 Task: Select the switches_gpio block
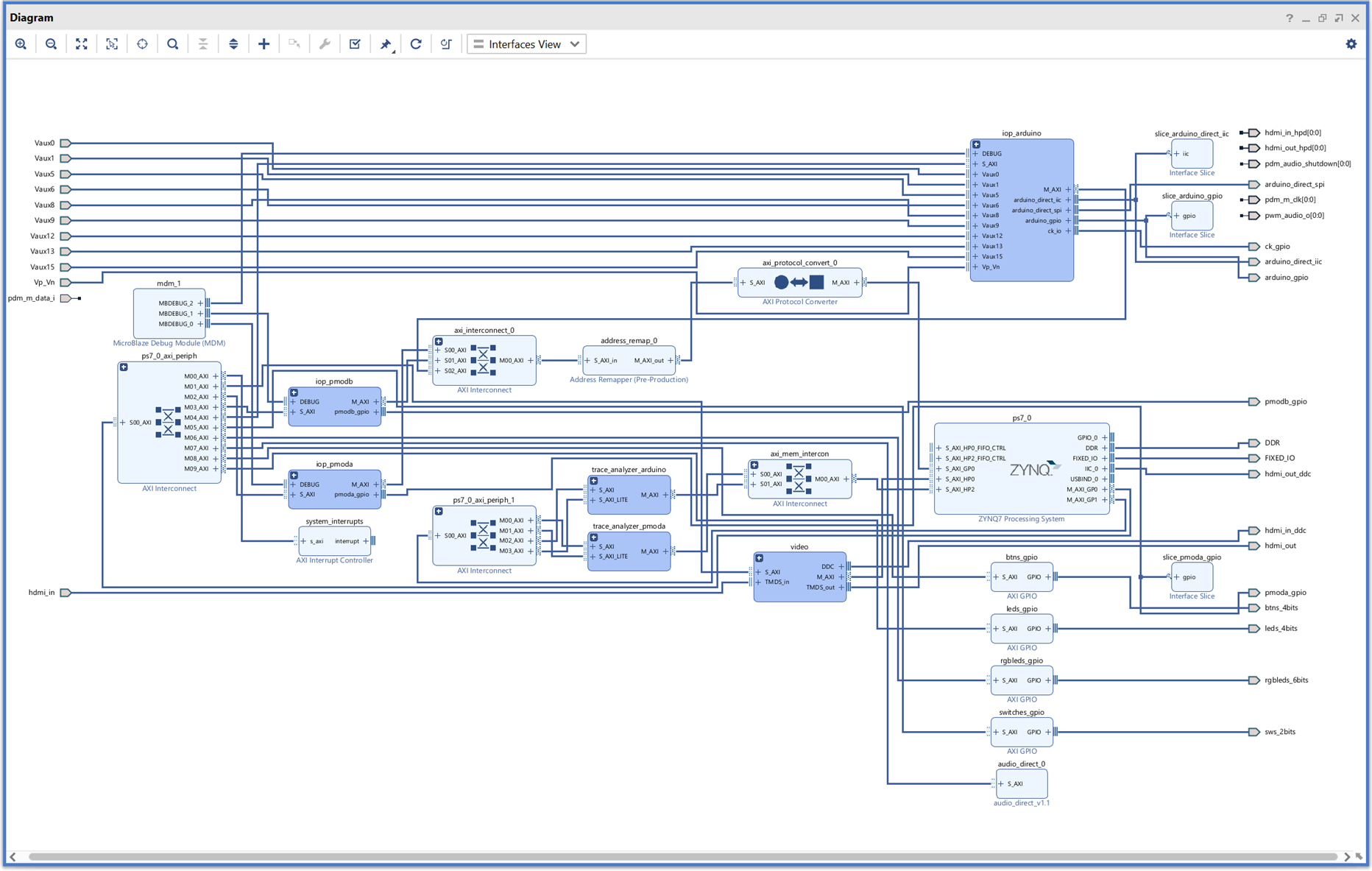click(1022, 732)
